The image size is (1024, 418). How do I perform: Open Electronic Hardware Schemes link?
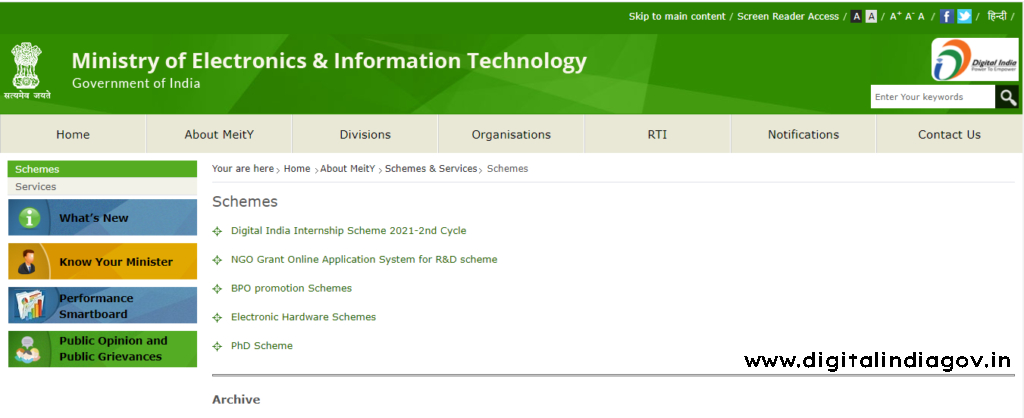click(x=304, y=317)
